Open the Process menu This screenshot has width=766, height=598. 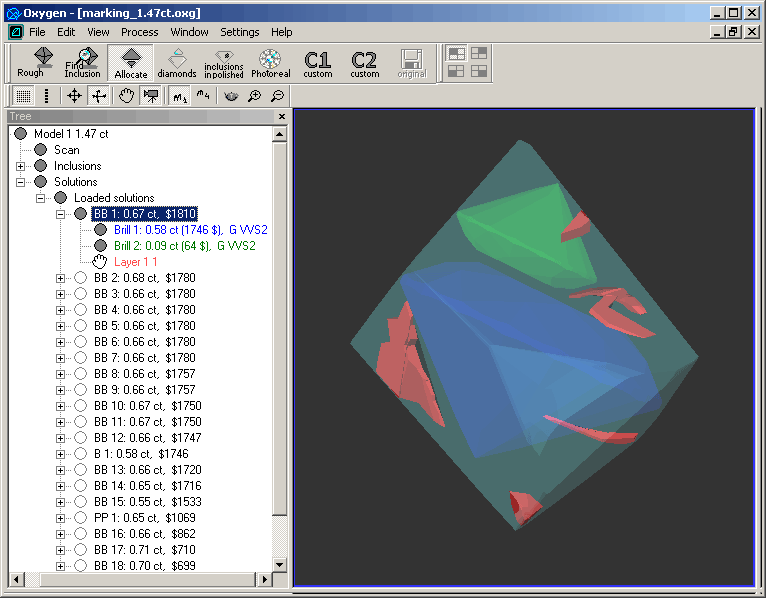139,32
